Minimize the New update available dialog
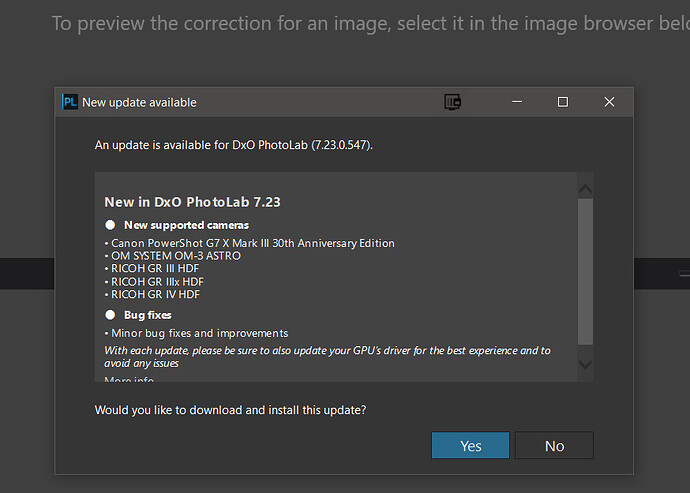 click(x=517, y=102)
